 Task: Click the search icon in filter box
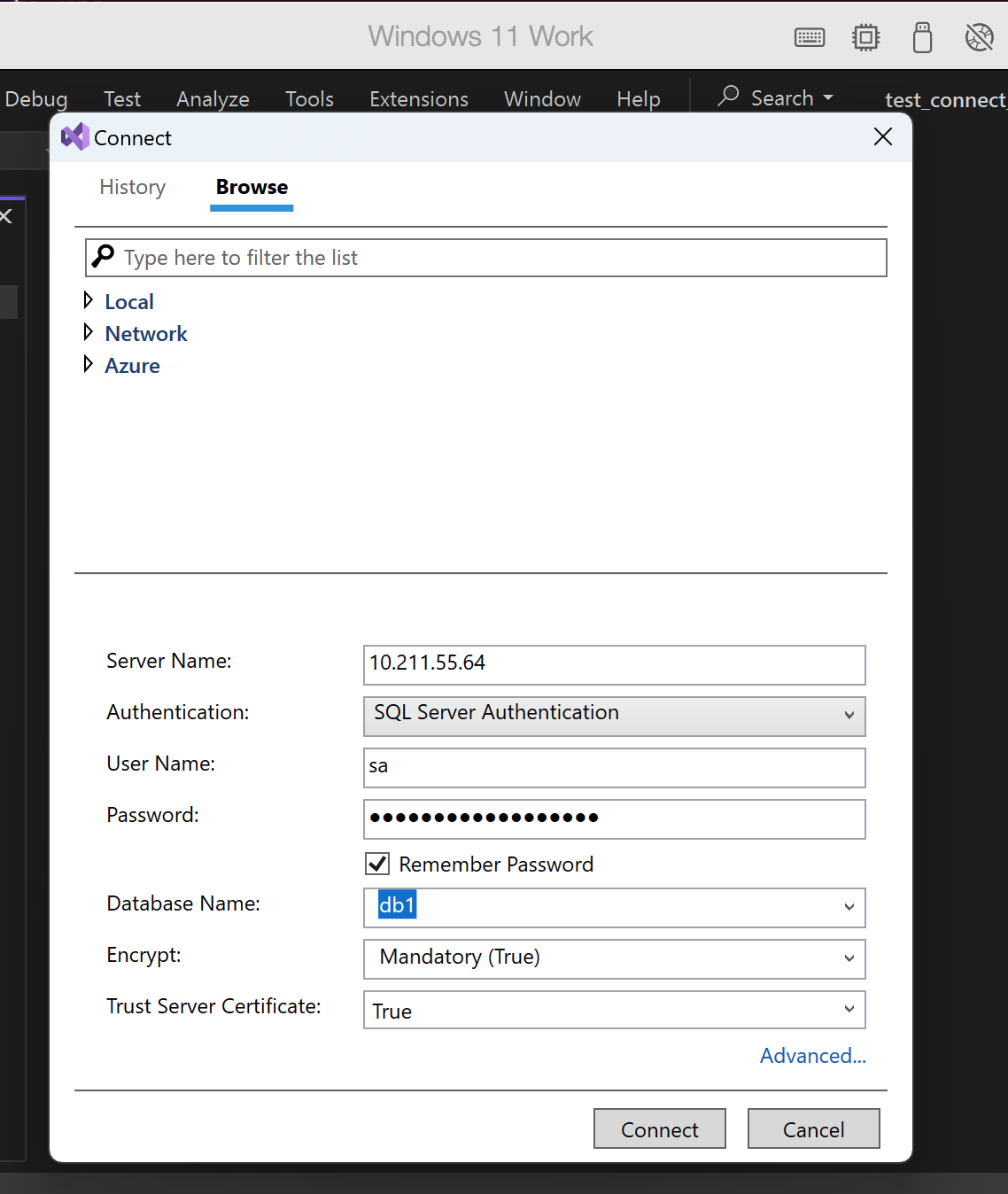click(104, 257)
